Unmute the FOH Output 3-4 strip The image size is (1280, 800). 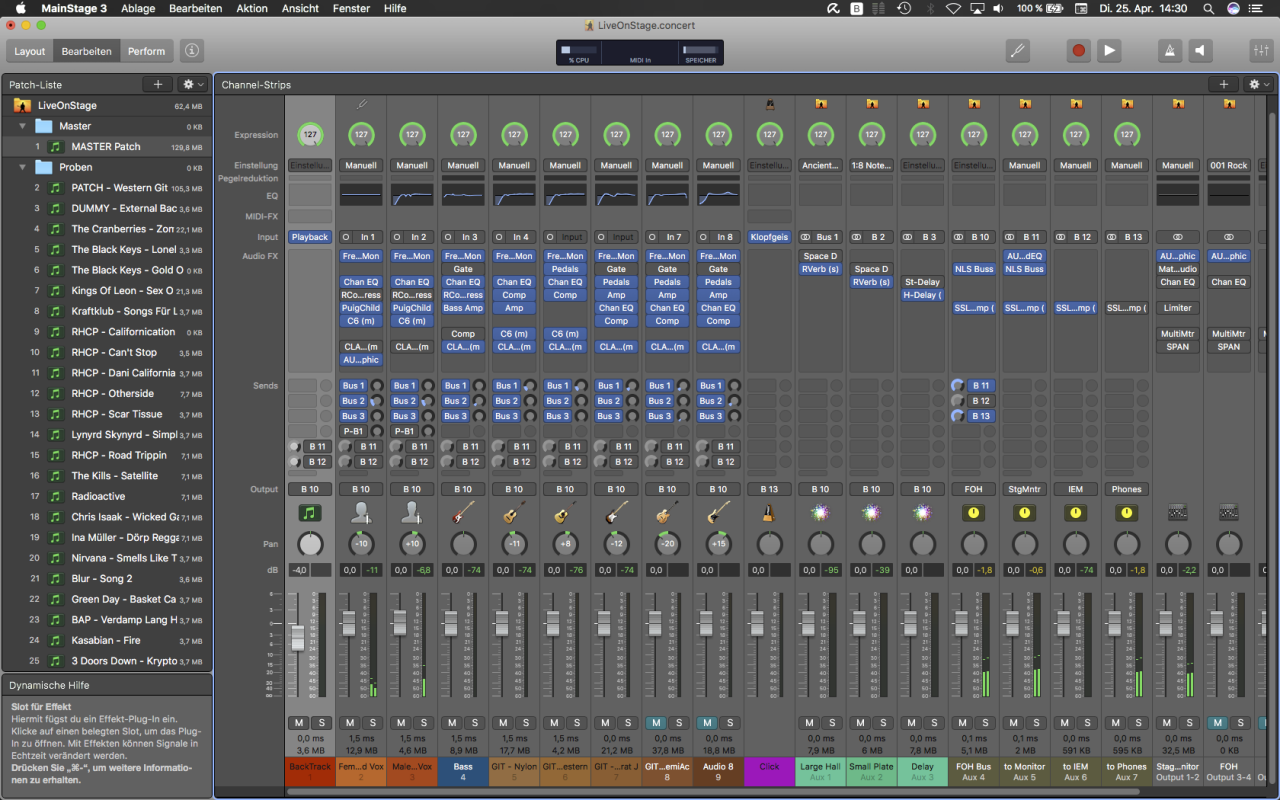1217,723
